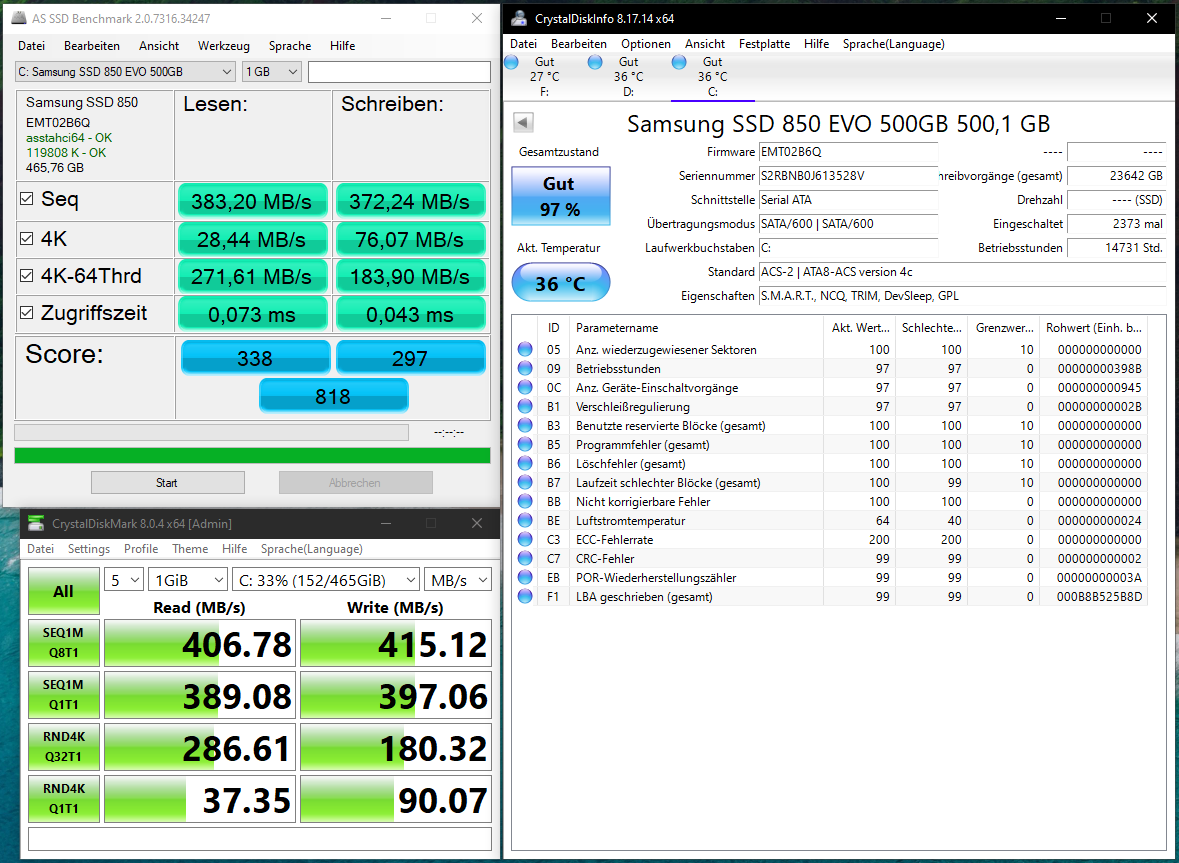Click the AS SSD Benchmark title bar icon

tap(20, 18)
